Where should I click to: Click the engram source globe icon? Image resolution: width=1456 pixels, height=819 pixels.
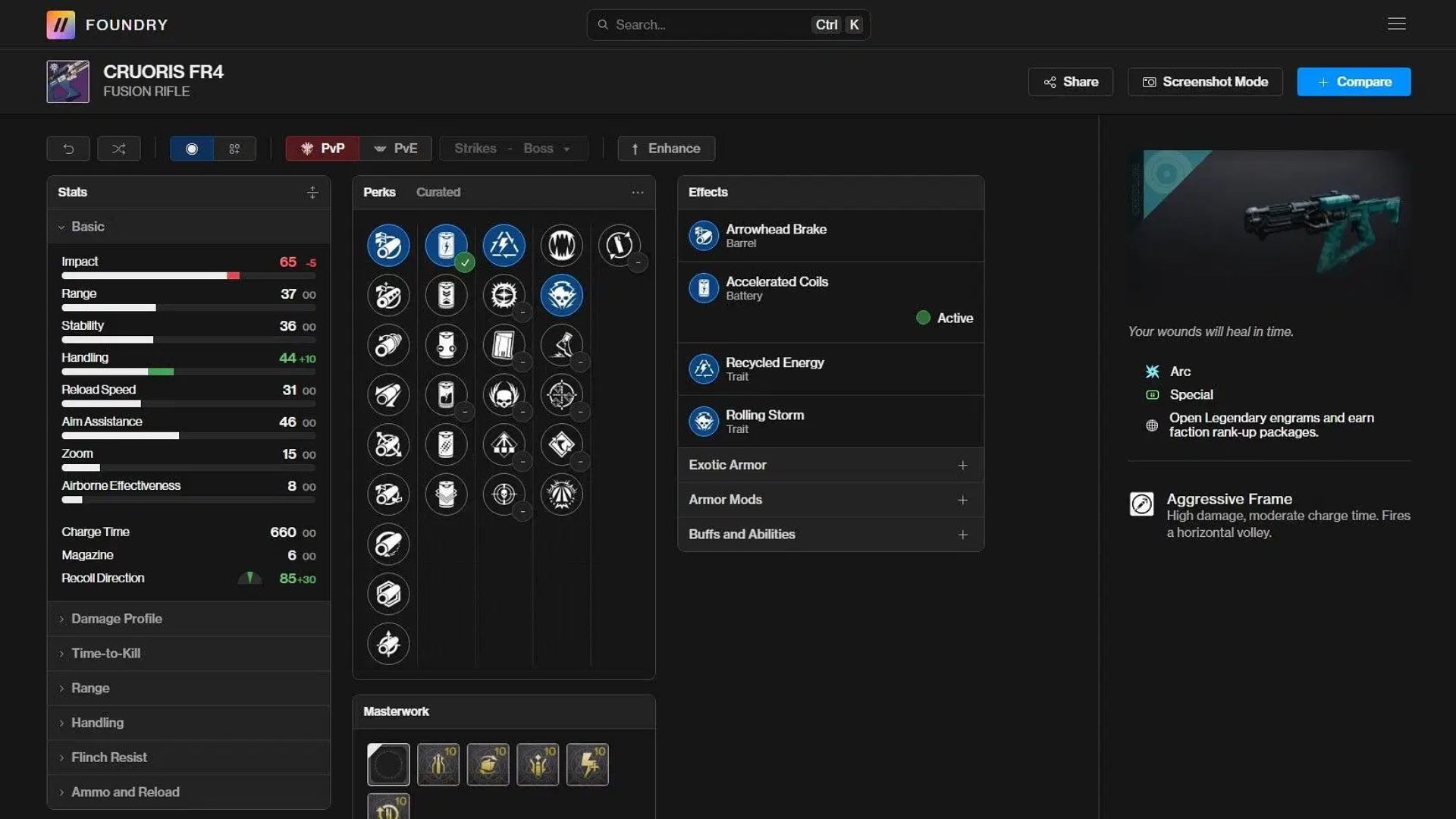(1152, 425)
